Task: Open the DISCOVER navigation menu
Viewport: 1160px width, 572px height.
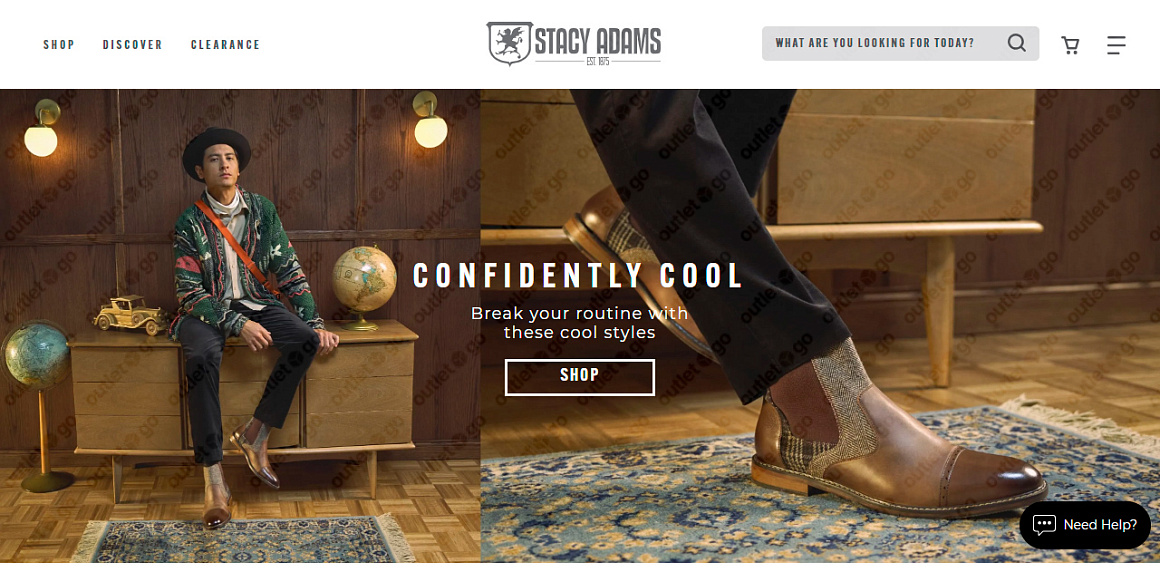Action: (x=132, y=45)
